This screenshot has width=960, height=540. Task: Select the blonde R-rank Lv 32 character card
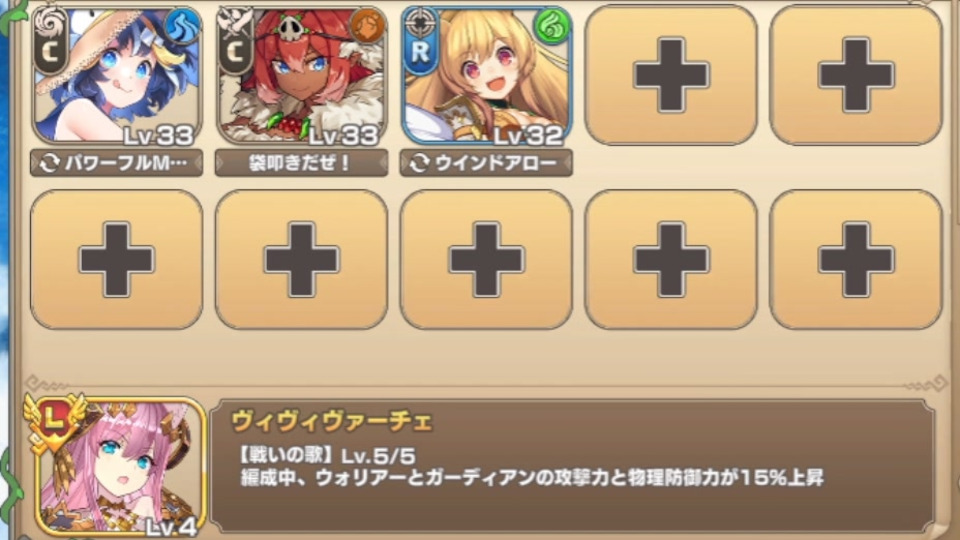(486, 76)
